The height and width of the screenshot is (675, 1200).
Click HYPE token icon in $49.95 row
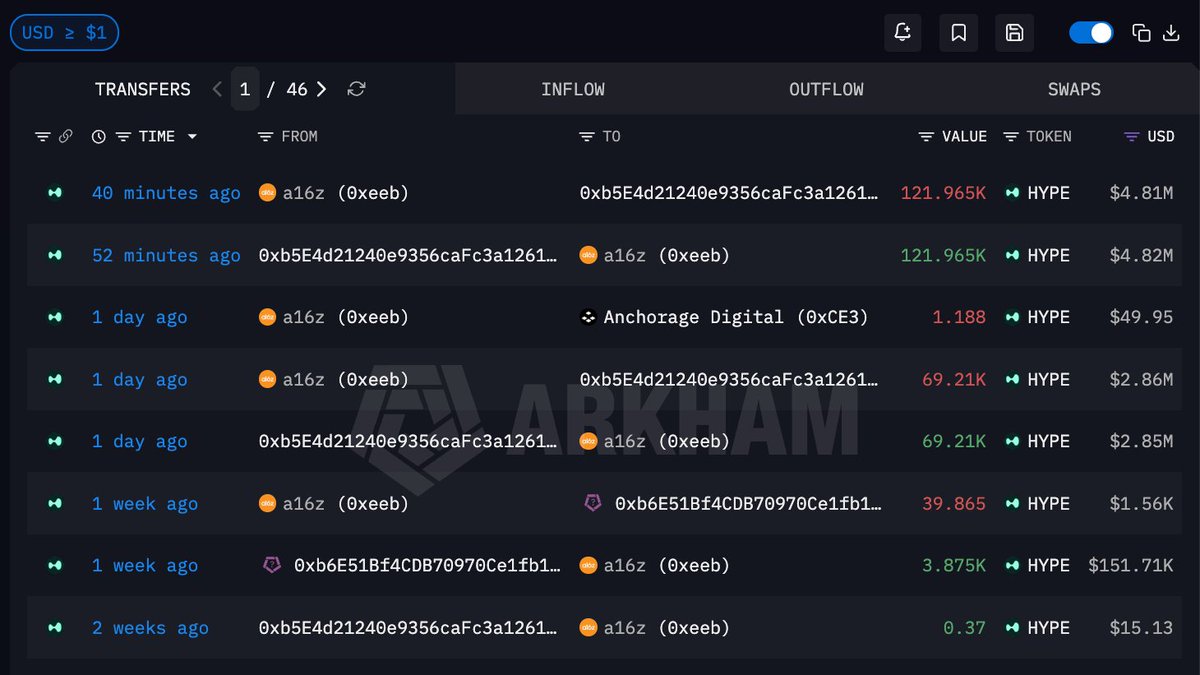point(1012,317)
